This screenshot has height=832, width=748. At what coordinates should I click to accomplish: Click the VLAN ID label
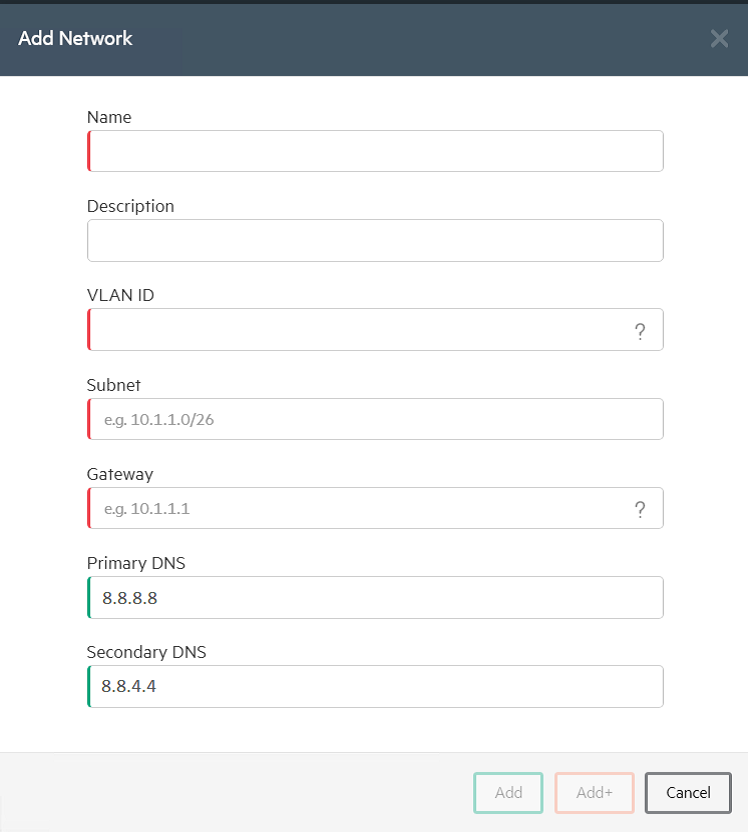pyautogui.click(x=120, y=295)
